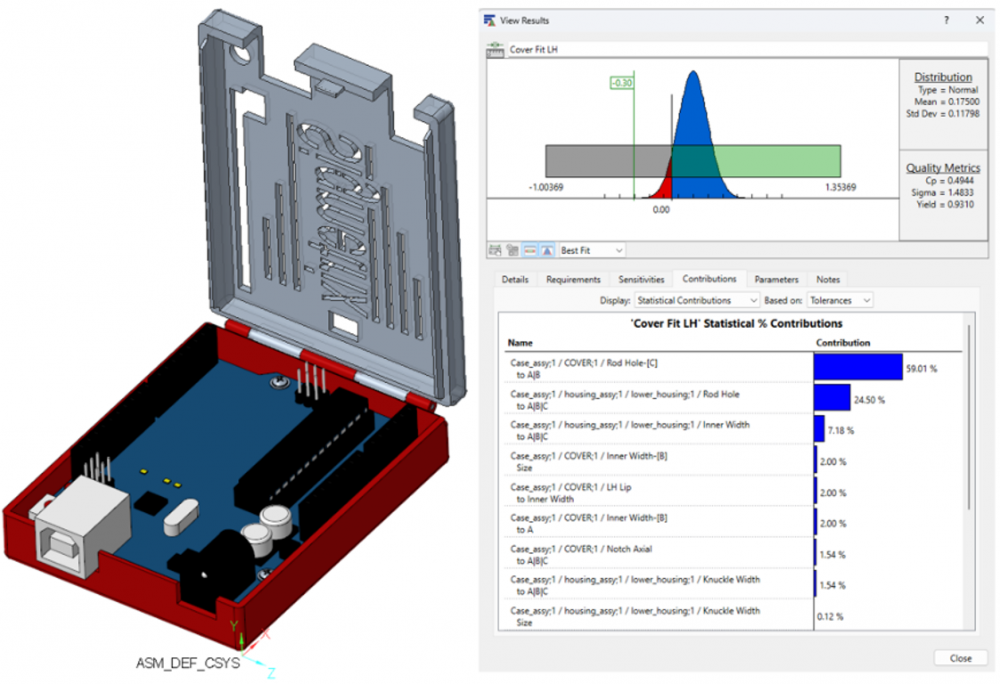Click the Cover Fit LH measurement icon
1000x684 pixels.
click(495, 49)
